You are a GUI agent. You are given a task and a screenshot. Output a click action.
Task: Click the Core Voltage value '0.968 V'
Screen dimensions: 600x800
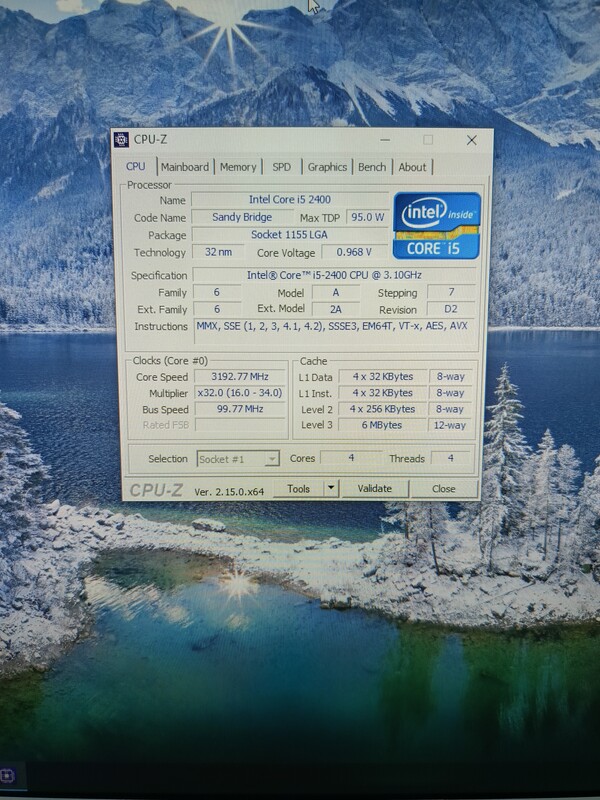[354, 252]
